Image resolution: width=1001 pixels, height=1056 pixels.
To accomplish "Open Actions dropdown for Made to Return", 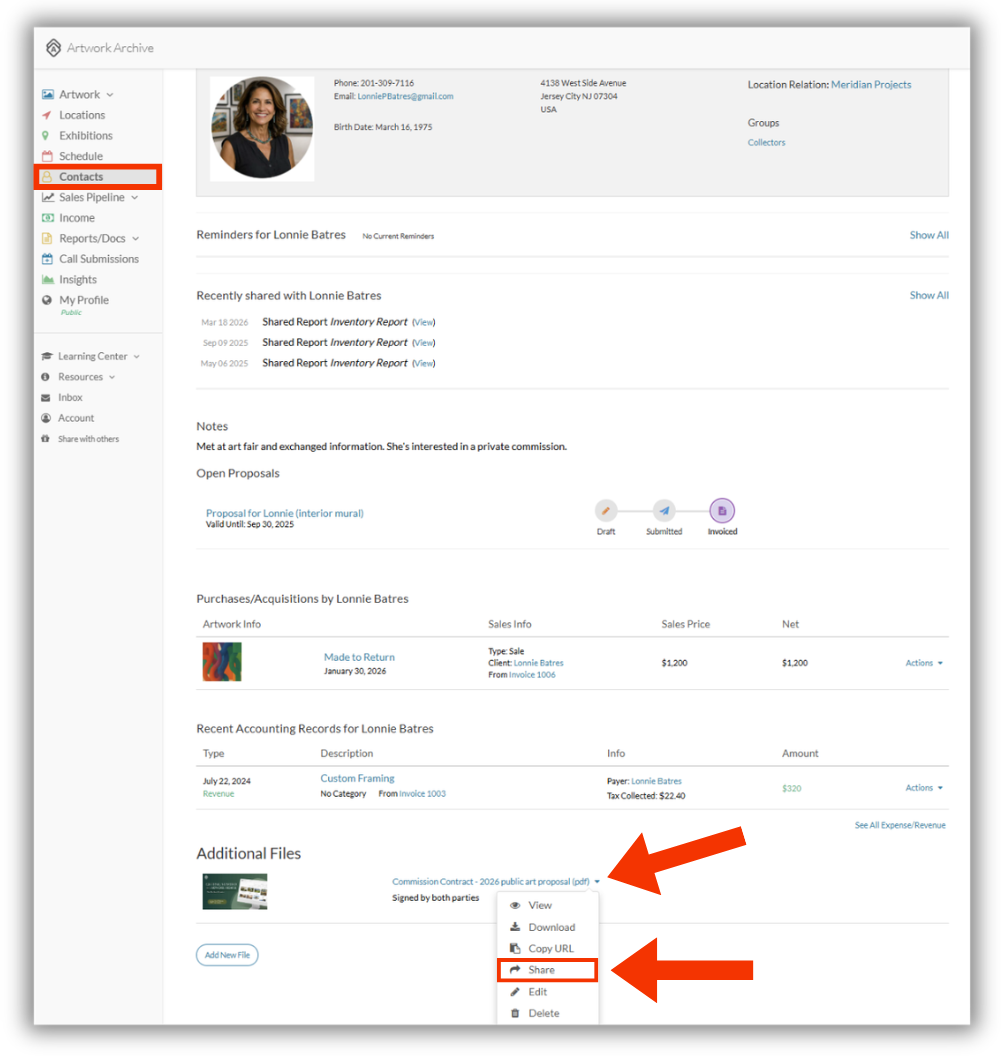I will [924, 663].
